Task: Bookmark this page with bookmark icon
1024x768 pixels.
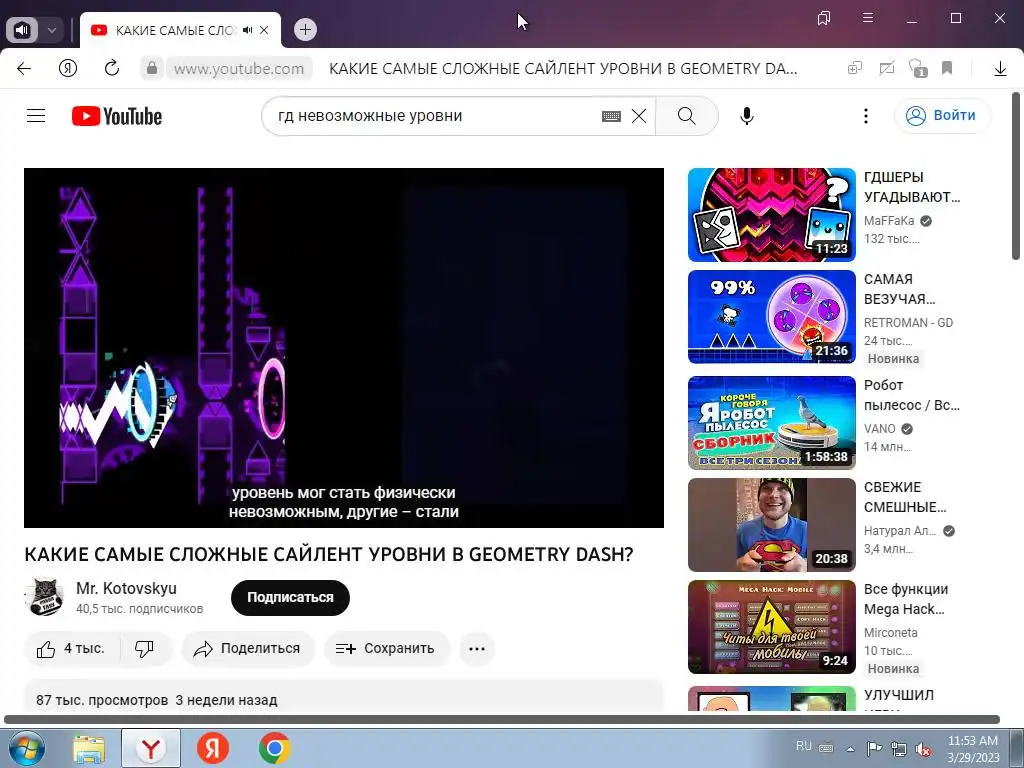Action: pyautogui.click(x=947, y=68)
